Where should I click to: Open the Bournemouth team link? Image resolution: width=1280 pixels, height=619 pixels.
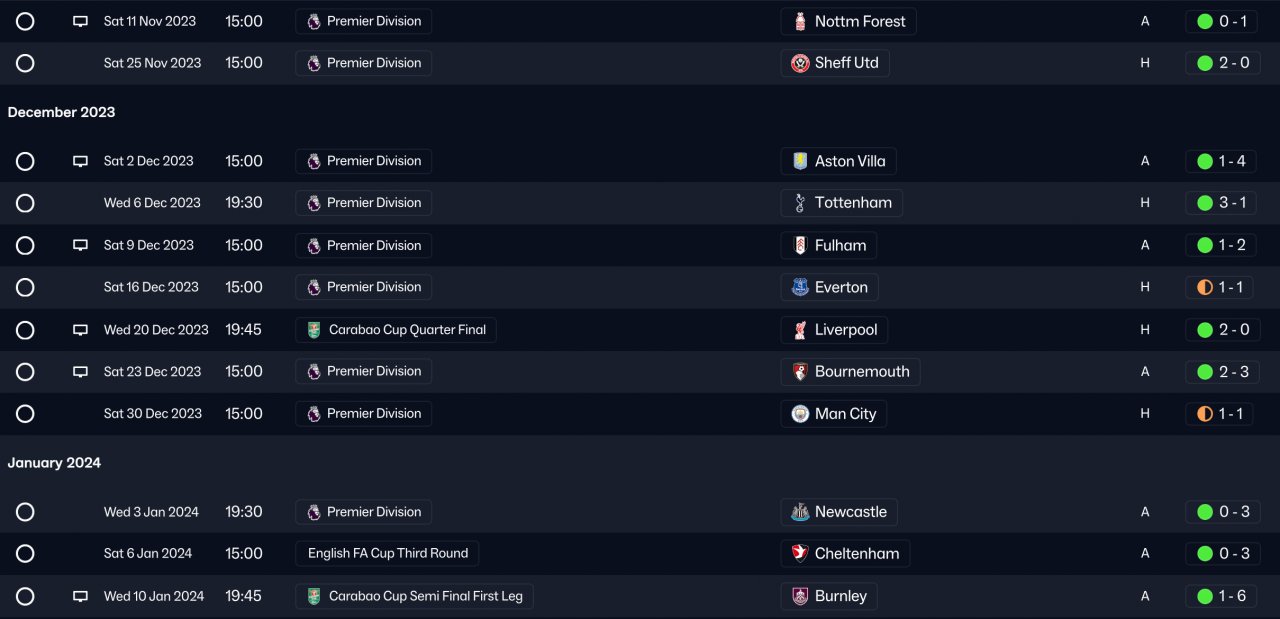tap(850, 372)
